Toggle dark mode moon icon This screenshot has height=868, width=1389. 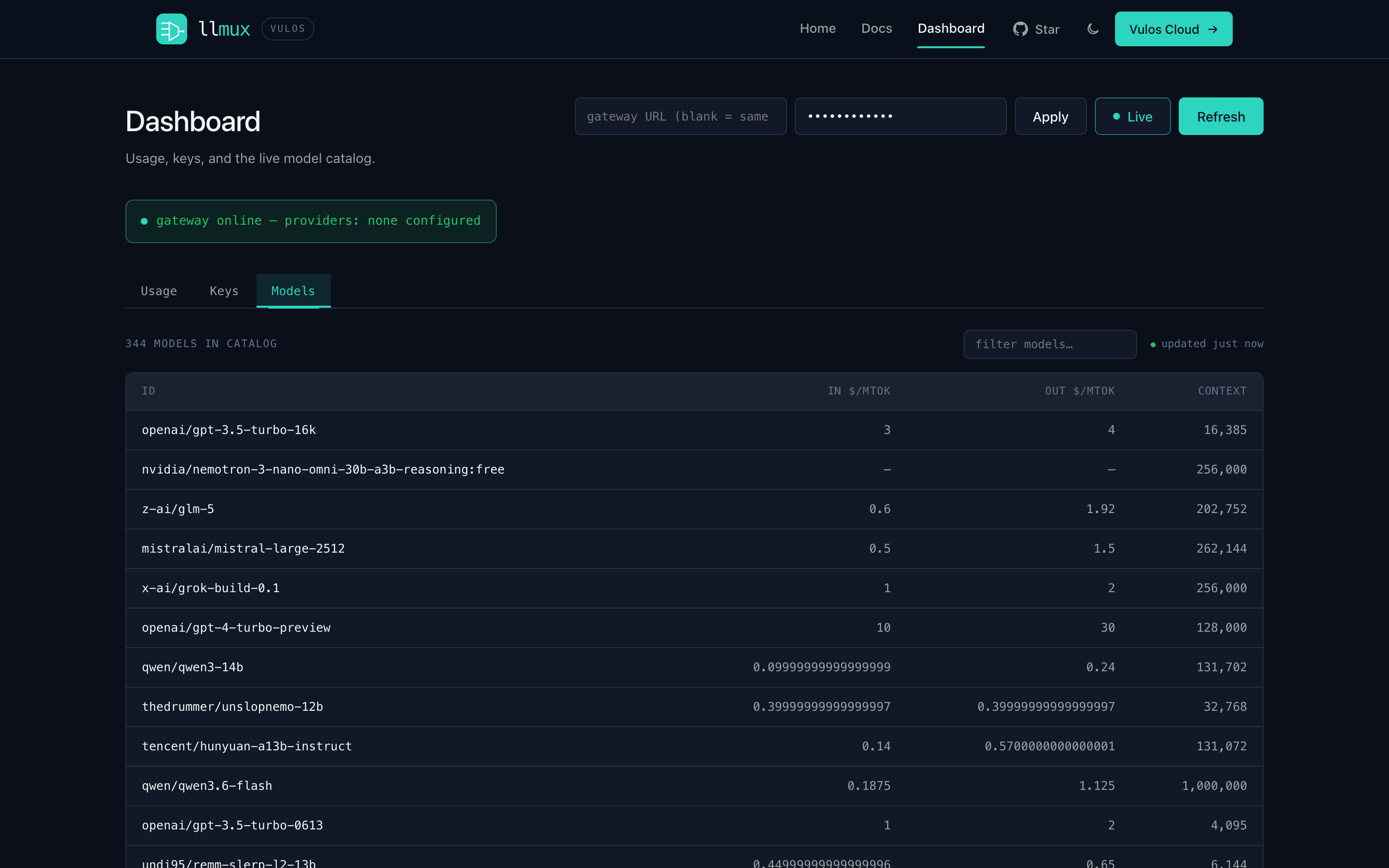coord(1093,29)
